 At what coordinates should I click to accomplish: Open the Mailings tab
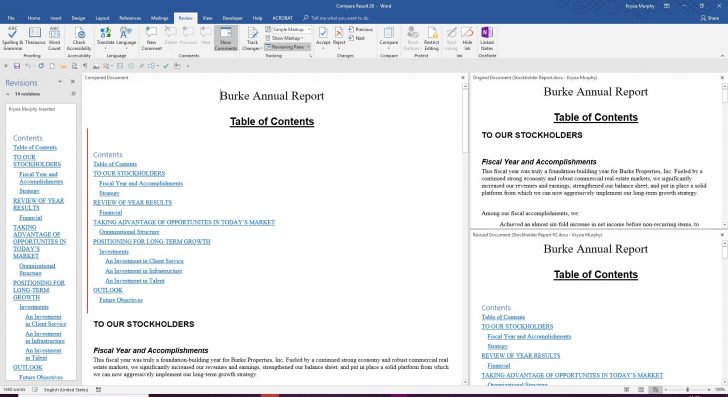pyautogui.click(x=159, y=18)
